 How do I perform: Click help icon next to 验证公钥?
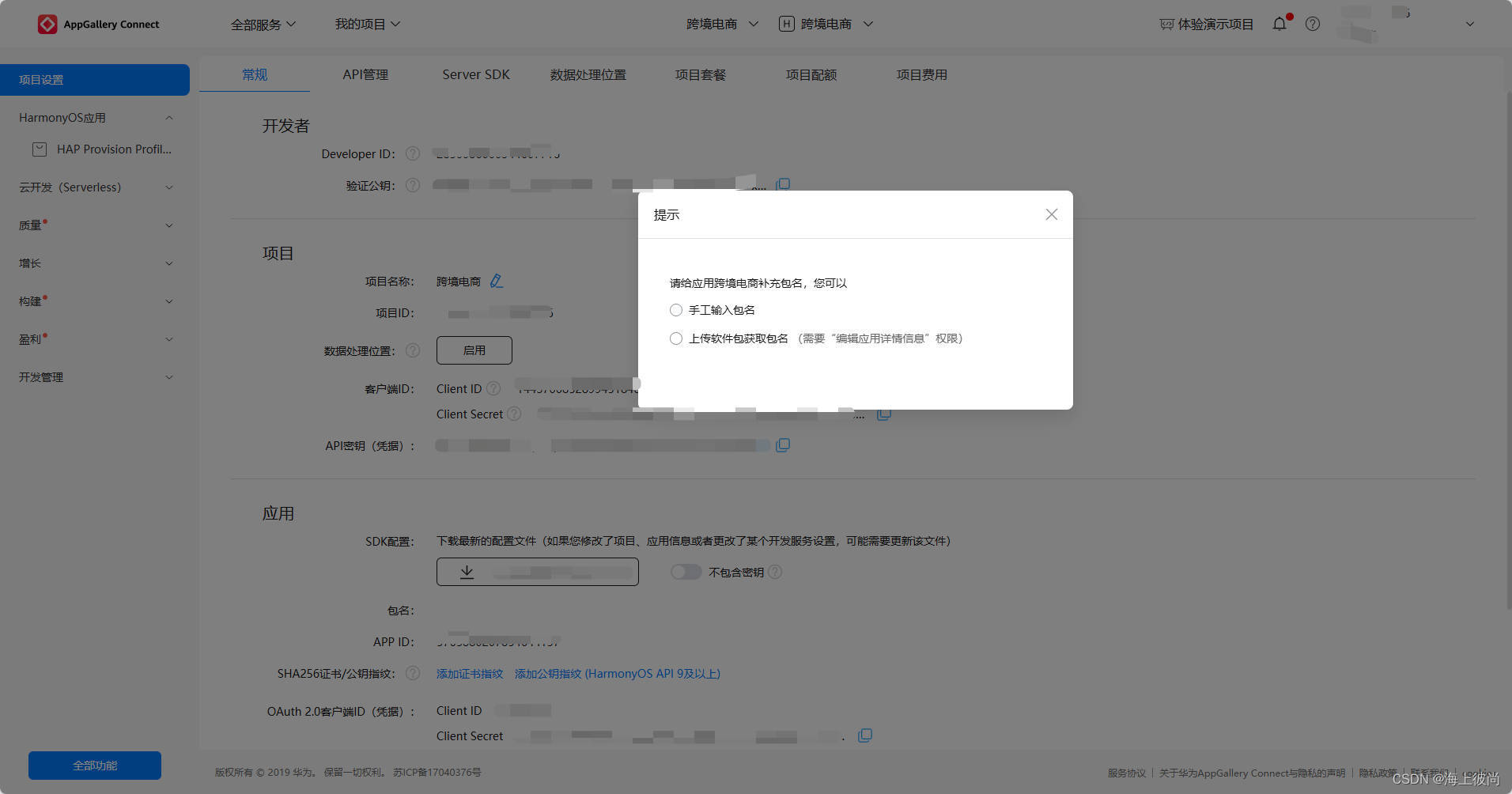(413, 185)
